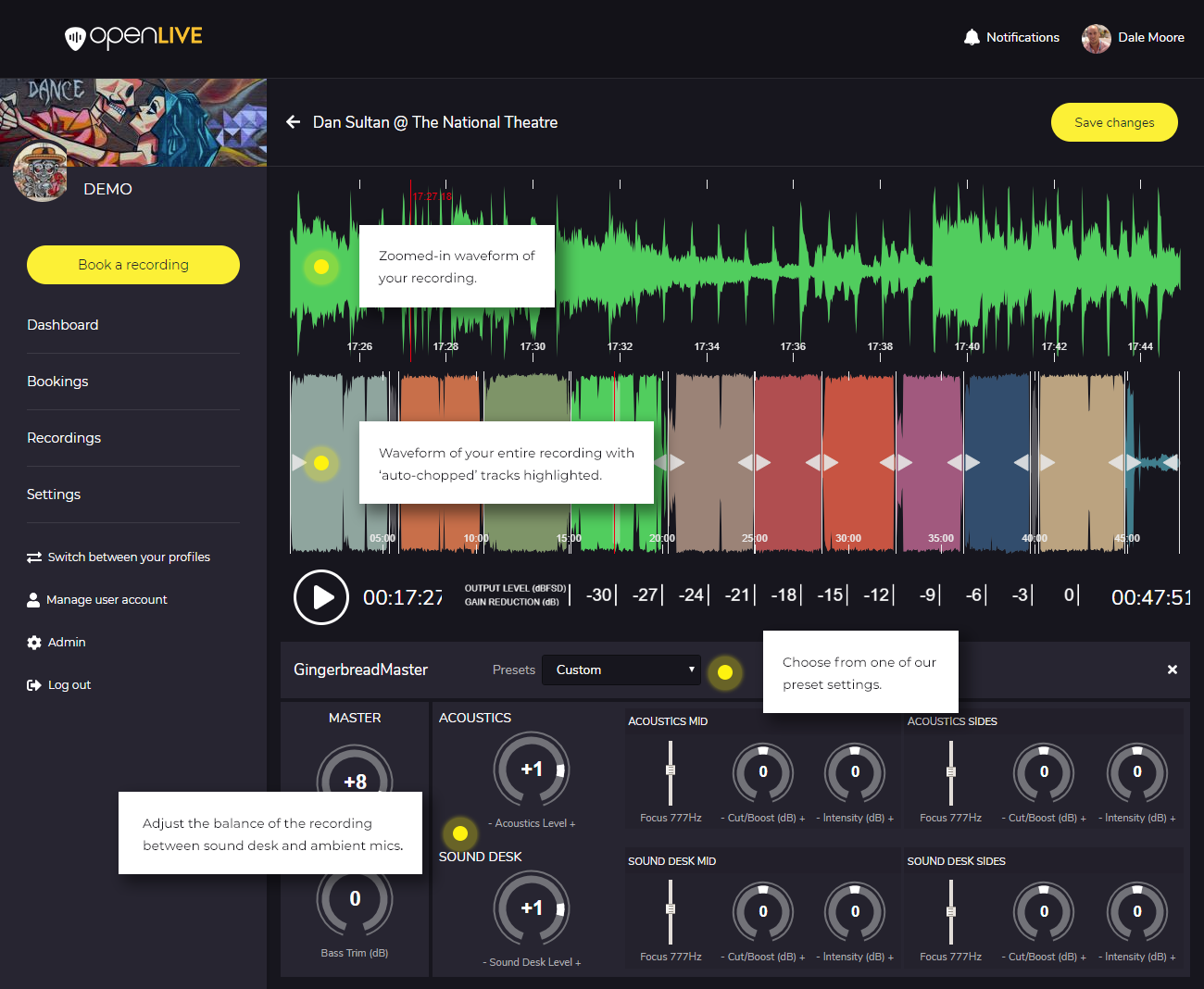The height and width of the screenshot is (989, 1204).
Task: Click the Master +8 level knob
Action: coord(355,780)
